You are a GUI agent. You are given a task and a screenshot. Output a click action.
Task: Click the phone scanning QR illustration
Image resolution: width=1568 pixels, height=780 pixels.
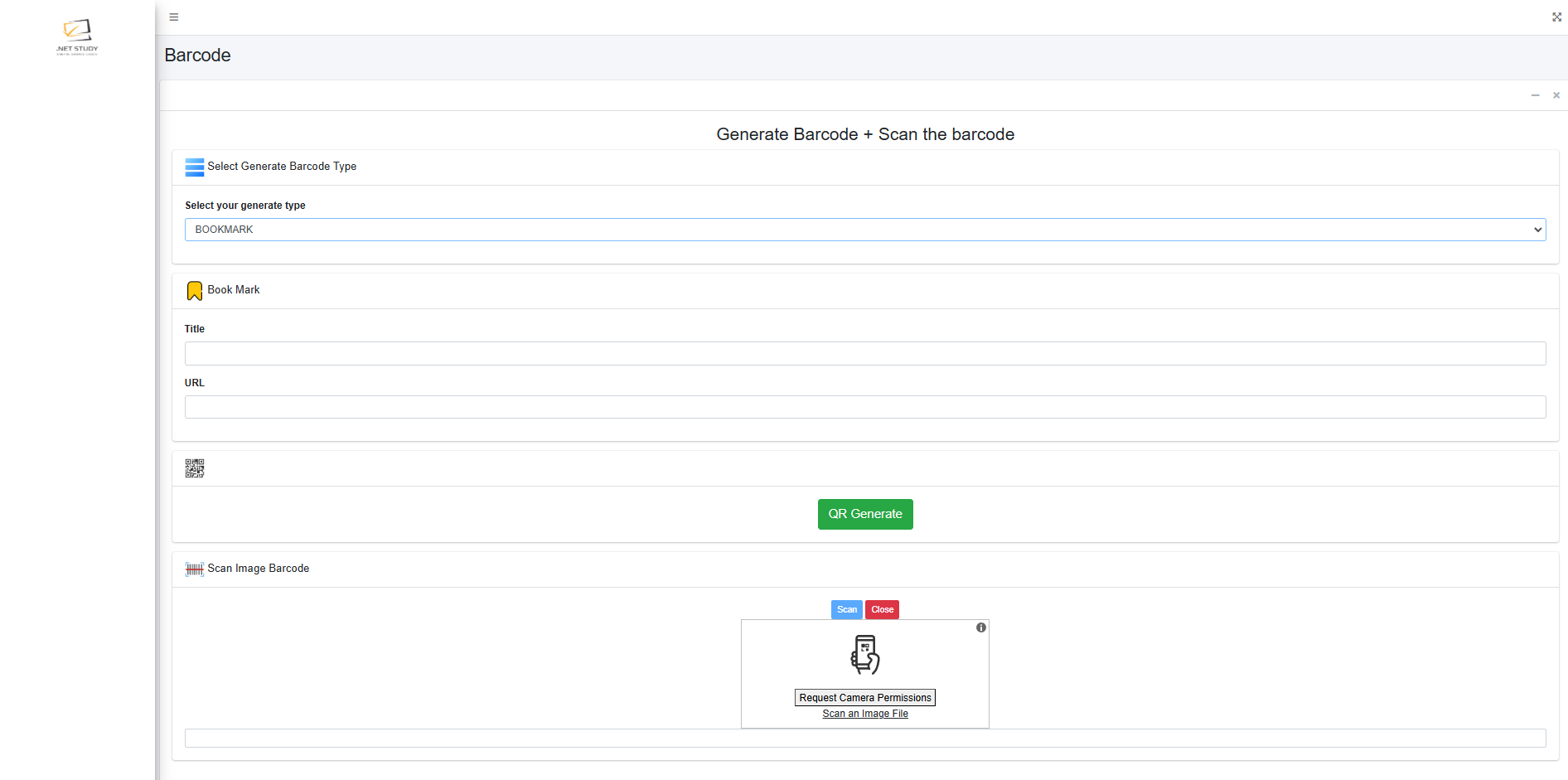[865, 655]
